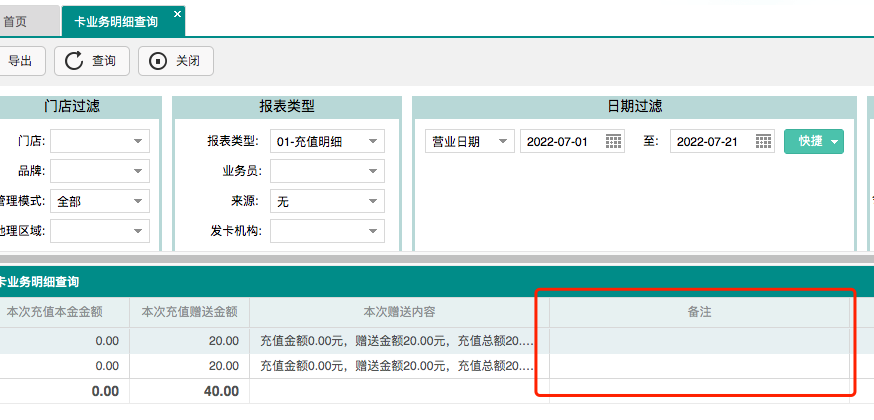Switch to the 首页 tab
The width and height of the screenshot is (874, 420).
[16, 21]
